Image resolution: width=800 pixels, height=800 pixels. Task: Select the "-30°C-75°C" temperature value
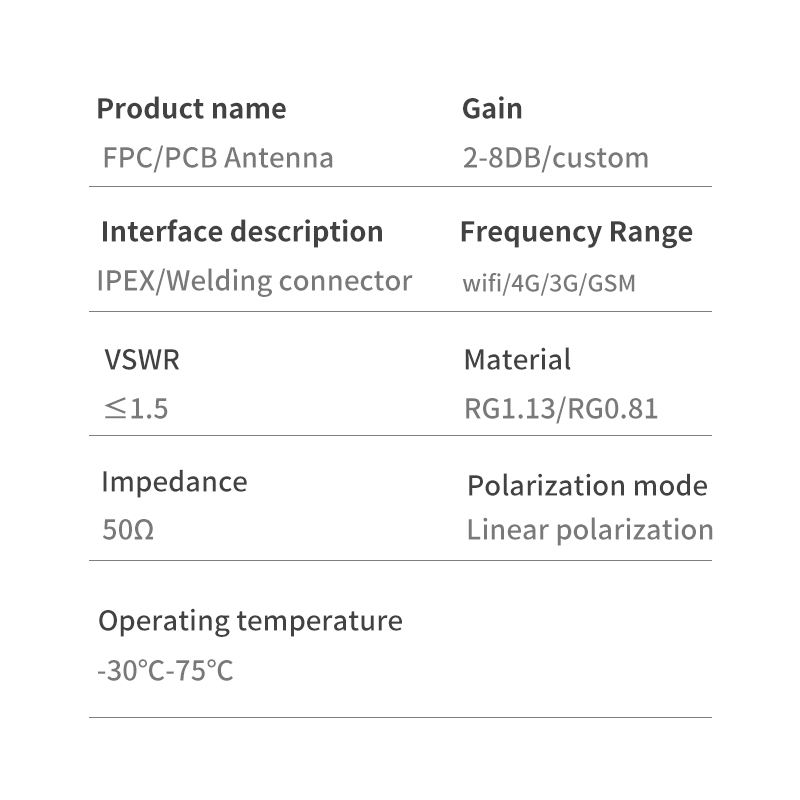165,670
